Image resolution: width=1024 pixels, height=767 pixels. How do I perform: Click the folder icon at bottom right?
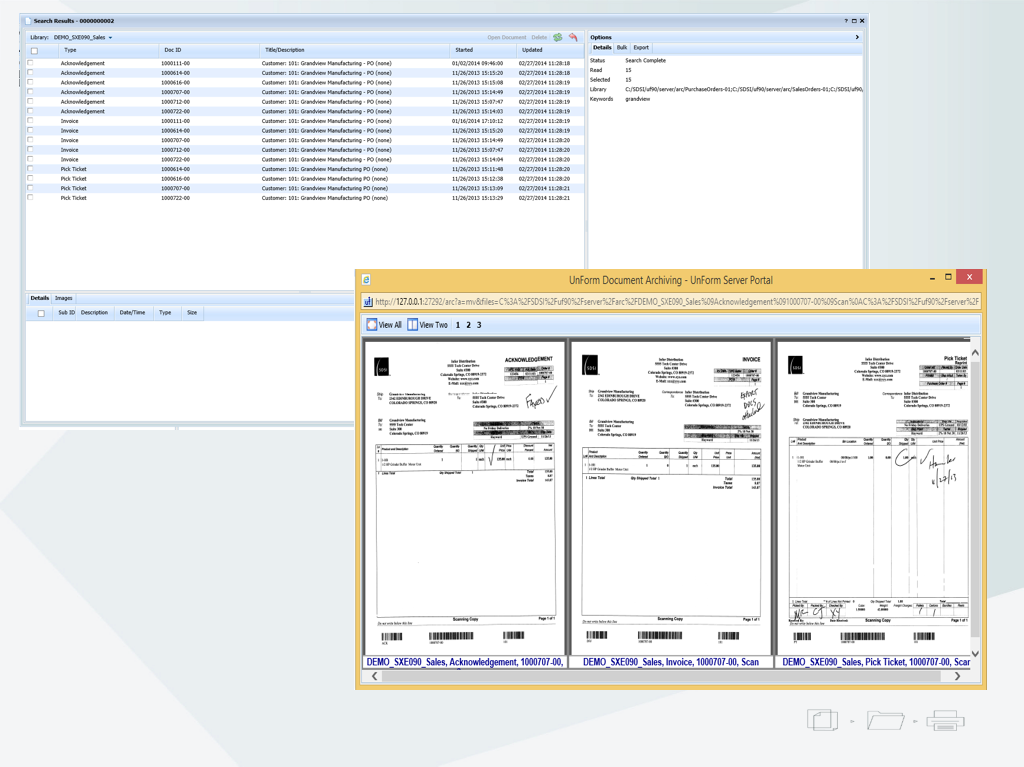coord(885,721)
